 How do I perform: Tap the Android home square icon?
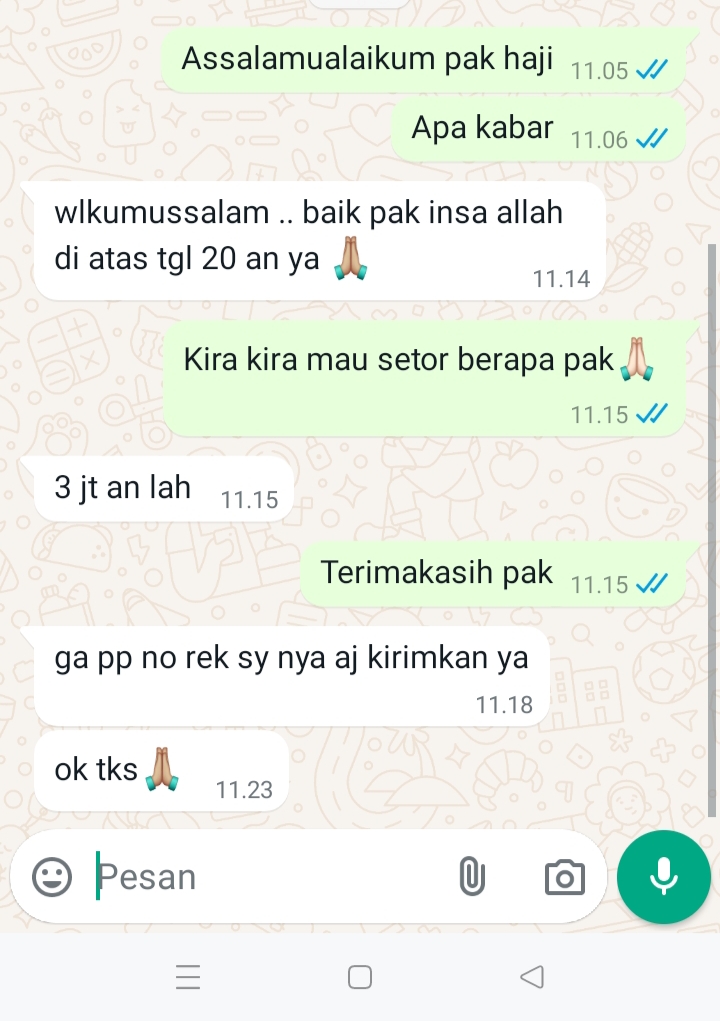point(360,977)
